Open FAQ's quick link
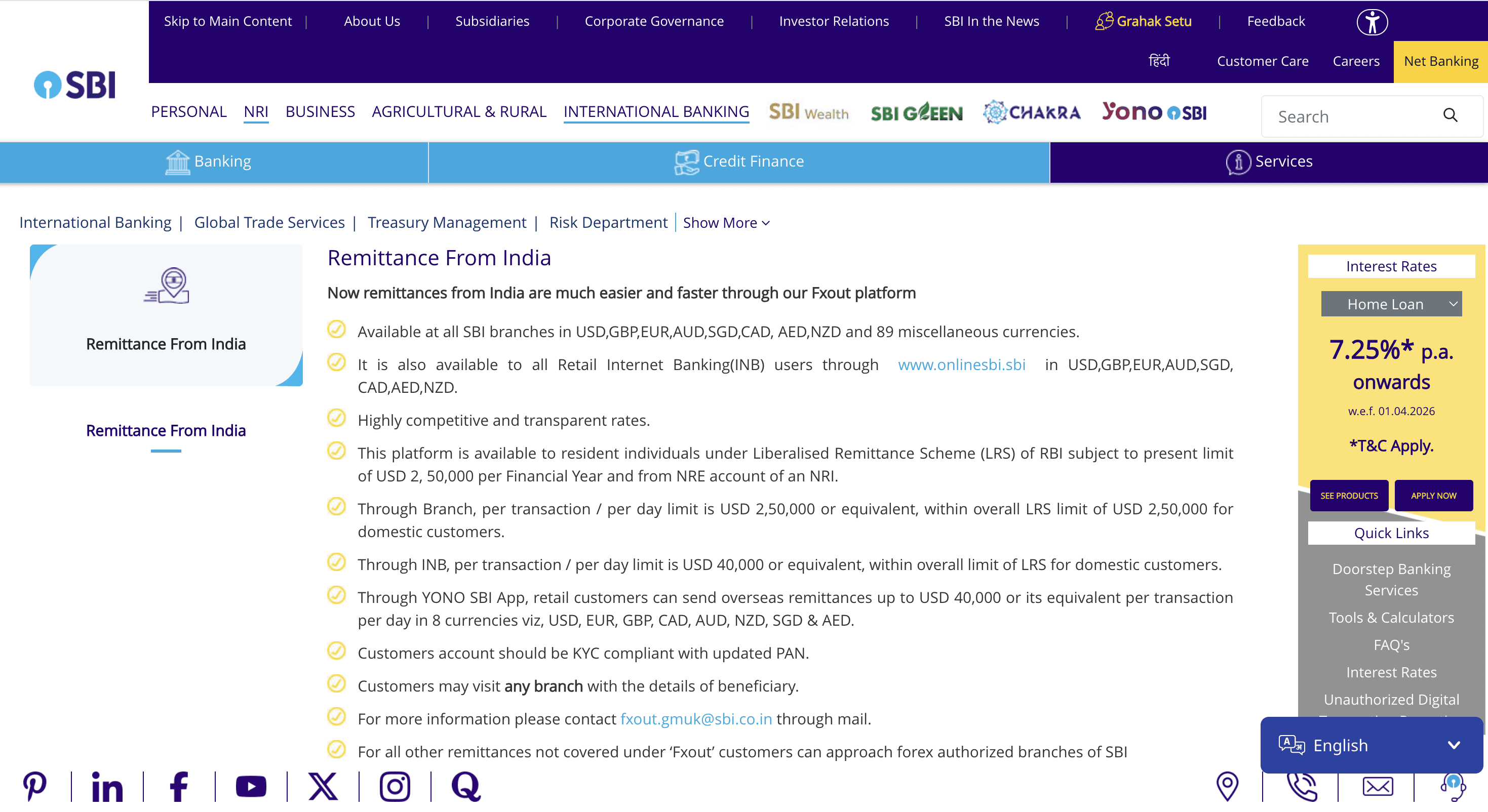The width and height of the screenshot is (1488, 812). [1391, 644]
